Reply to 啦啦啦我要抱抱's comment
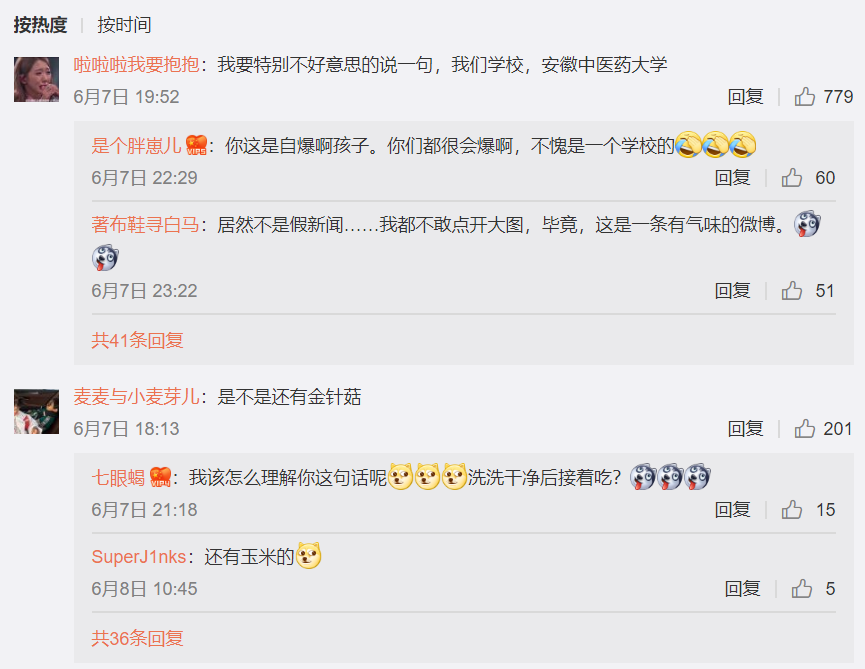The image size is (865, 669). click(745, 97)
